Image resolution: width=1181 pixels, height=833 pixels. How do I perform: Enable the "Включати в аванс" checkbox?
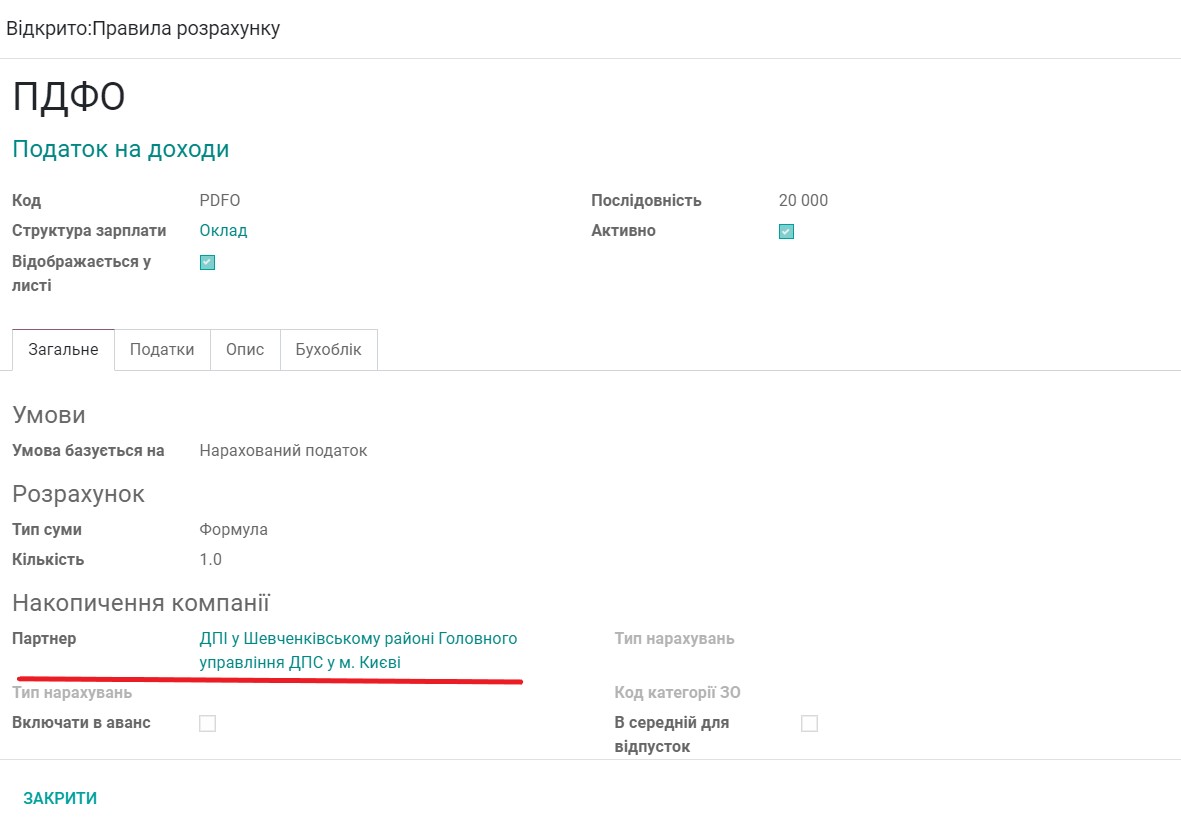tap(207, 722)
